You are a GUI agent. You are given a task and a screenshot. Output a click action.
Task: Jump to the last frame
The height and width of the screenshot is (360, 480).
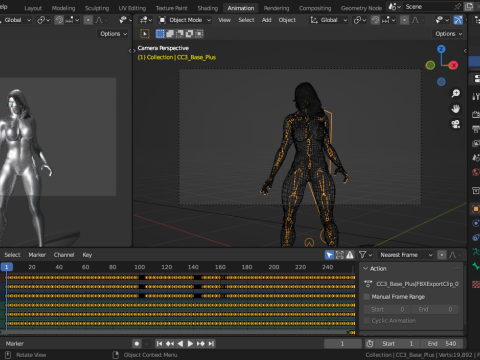[211, 344]
